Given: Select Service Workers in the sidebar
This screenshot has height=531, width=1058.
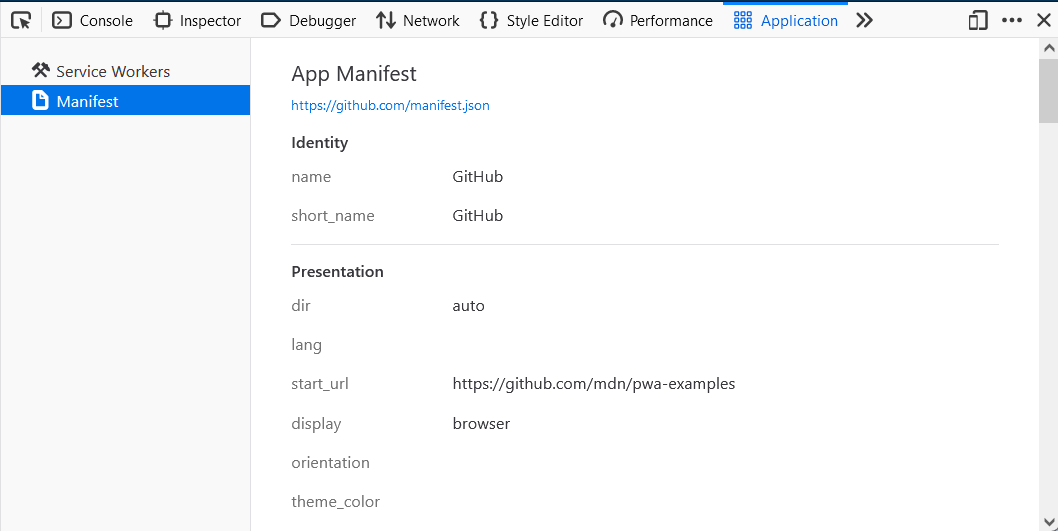Looking at the screenshot, I should pos(112,71).
